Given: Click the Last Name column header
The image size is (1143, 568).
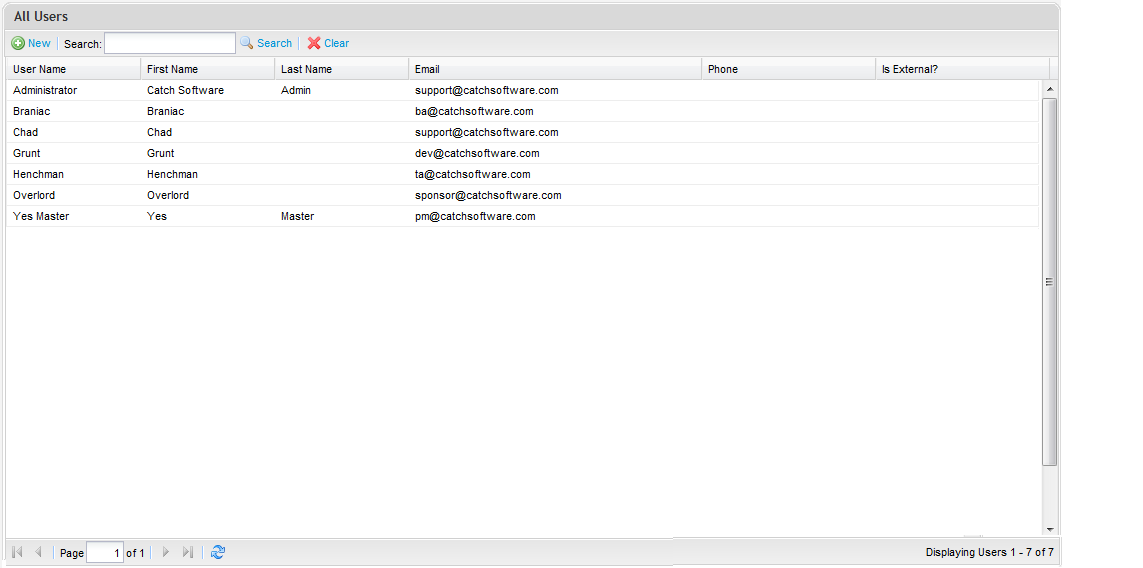Looking at the screenshot, I should pyautogui.click(x=306, y=69).
